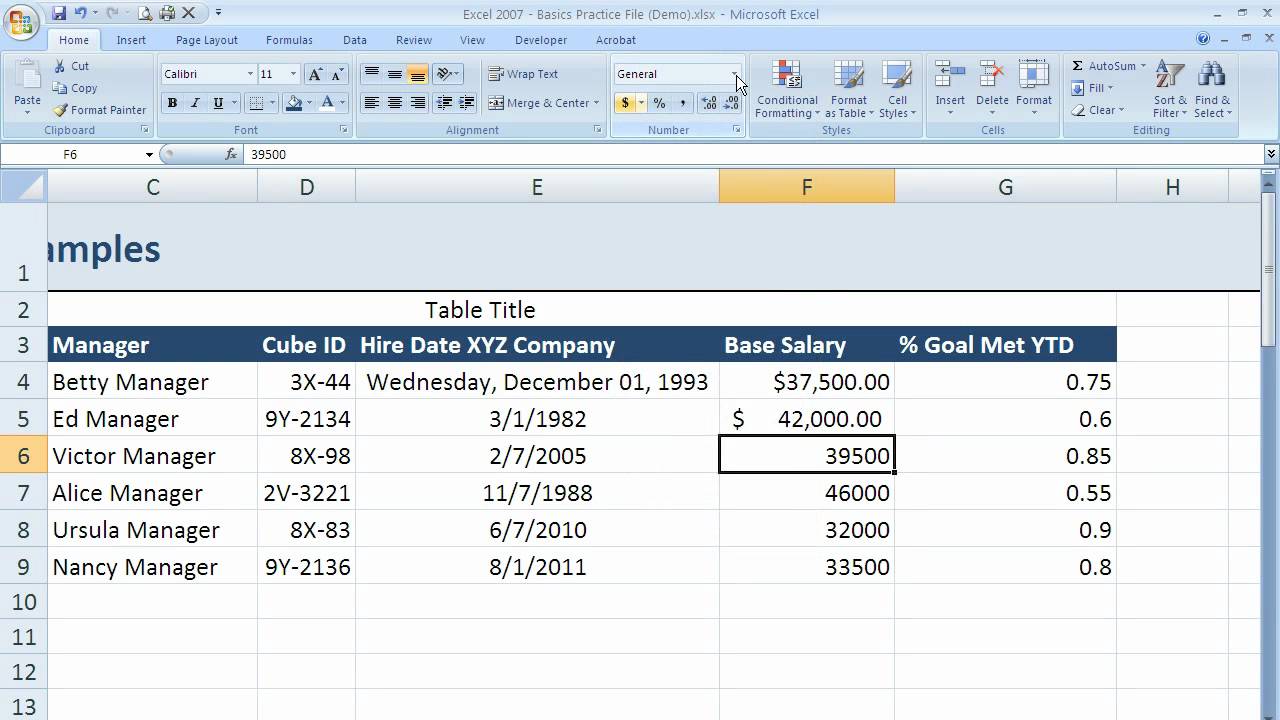Switch to the View tab
Image resolution: width=1280 pixels, height=720 pixels.
click(x=472, y=40)
